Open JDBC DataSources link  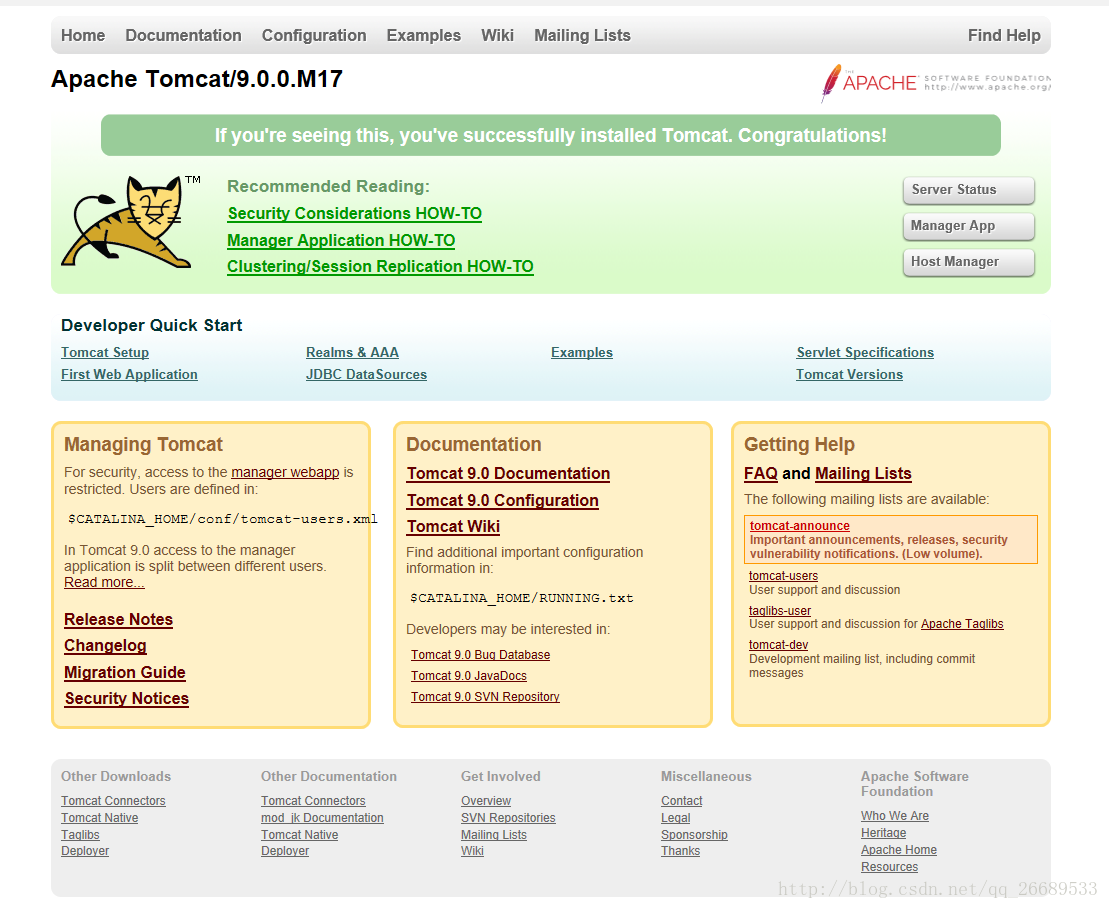(x=366, y=374)
